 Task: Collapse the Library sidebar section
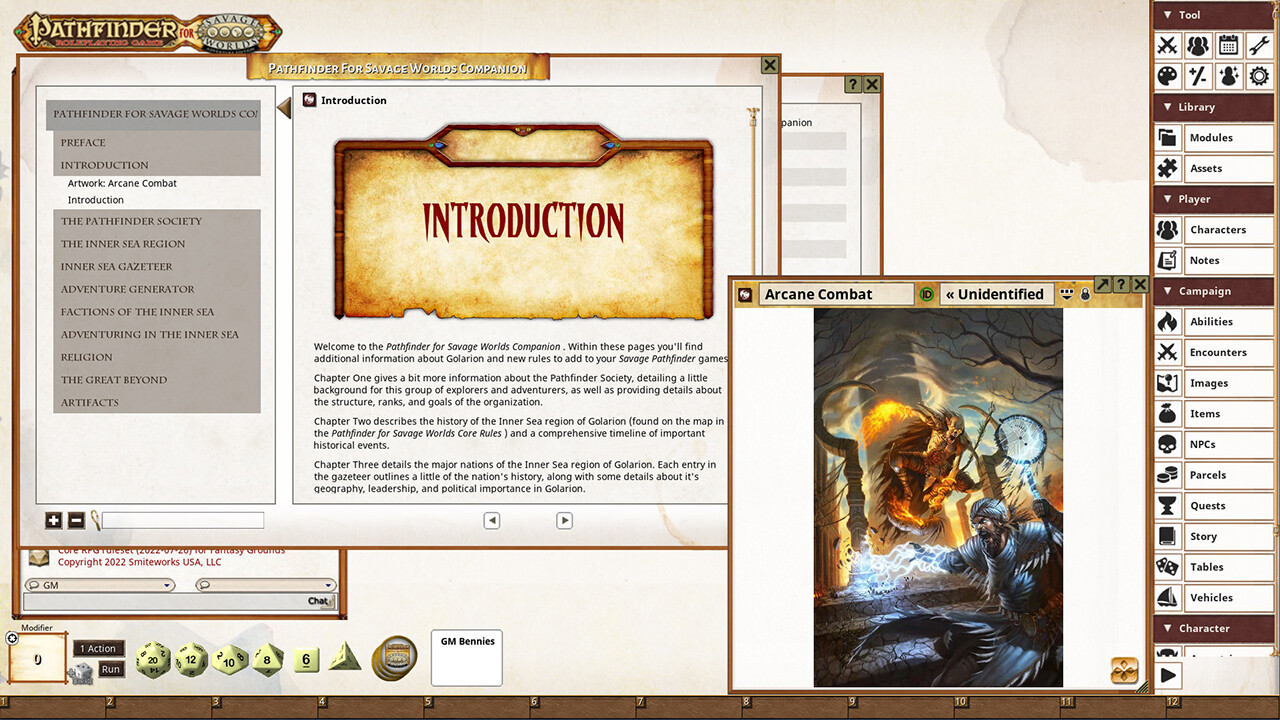point(1167,107)
